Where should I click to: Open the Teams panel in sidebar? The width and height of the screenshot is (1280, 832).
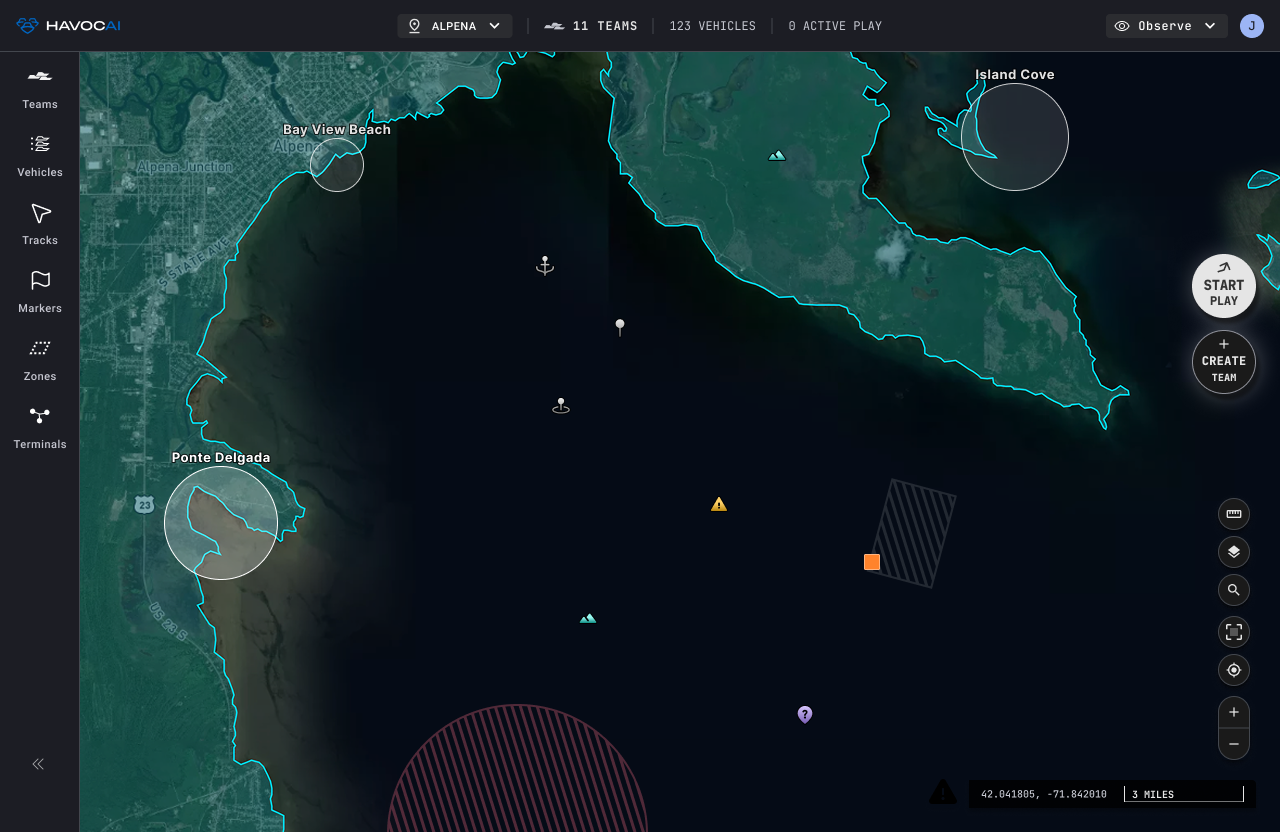point(40,88)
